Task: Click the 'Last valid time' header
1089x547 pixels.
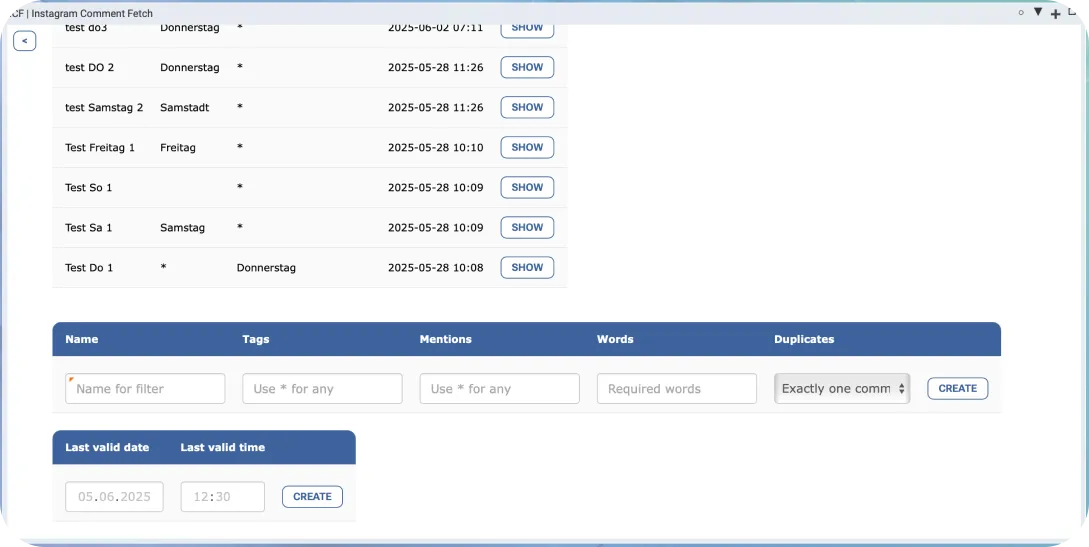Action: 223,448
